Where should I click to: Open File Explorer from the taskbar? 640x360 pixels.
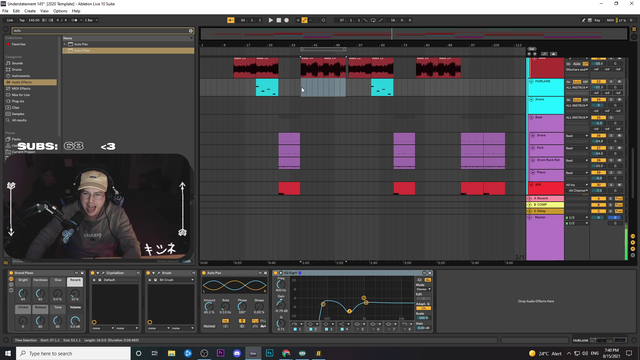pyautogui.click(x=171, y=353)
